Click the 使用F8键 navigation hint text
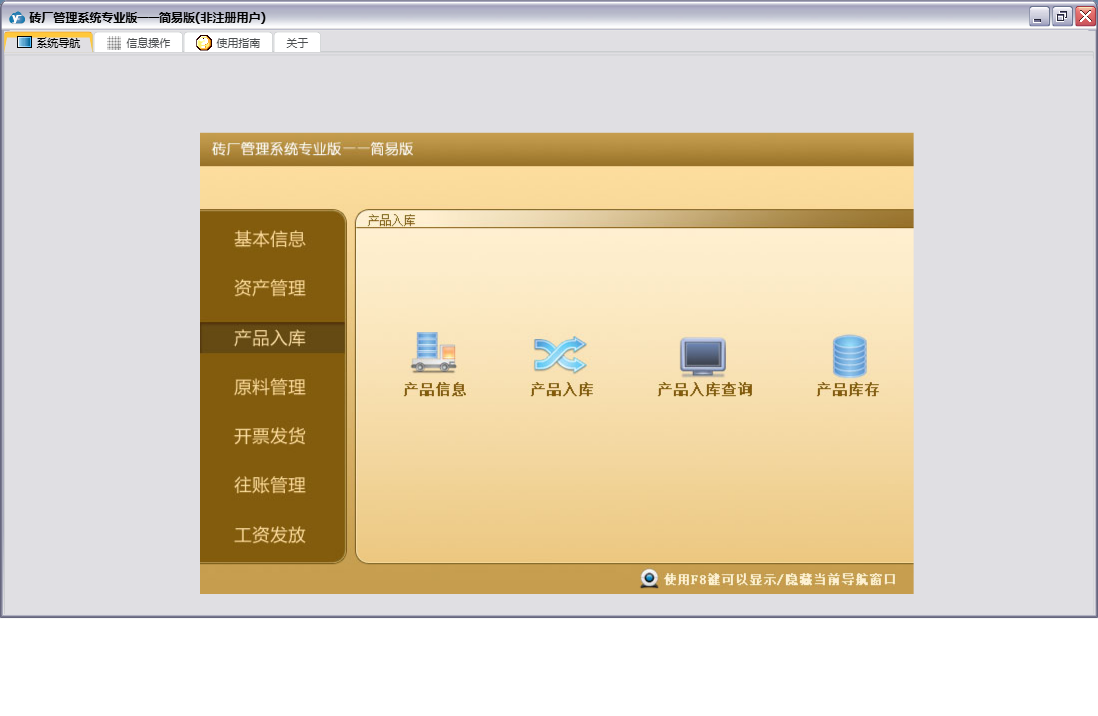The width and height of the screenshot is (1098, 716). click(x=780, y=579)
